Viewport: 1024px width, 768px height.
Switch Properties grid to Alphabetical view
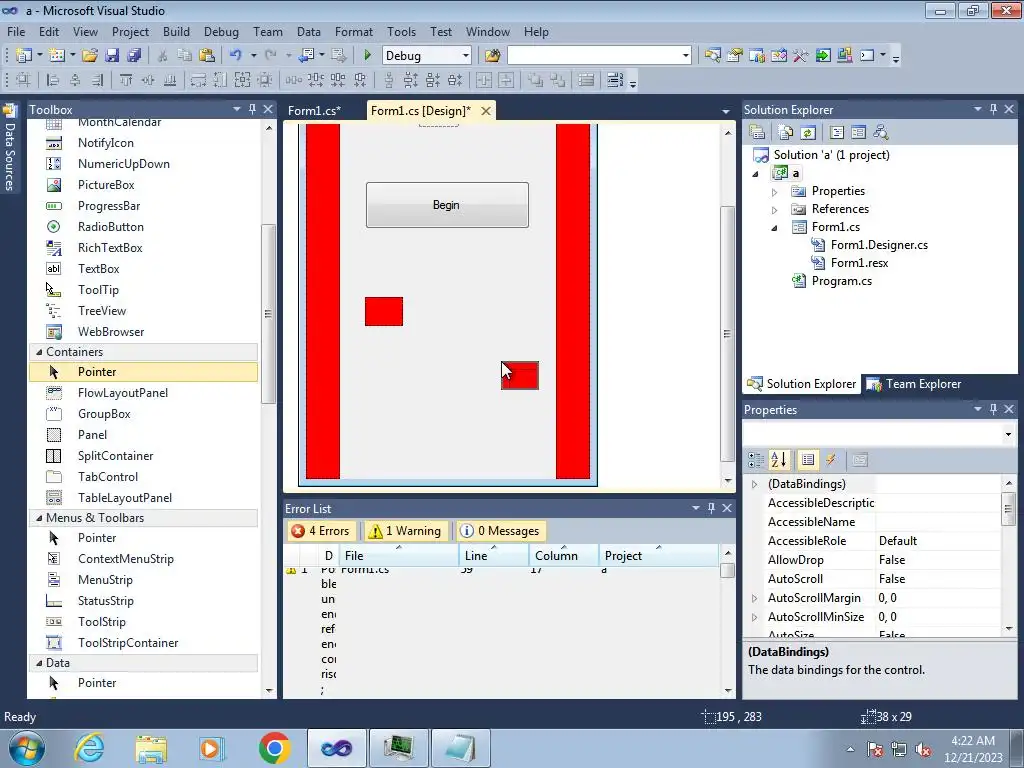tap(778, 460)
